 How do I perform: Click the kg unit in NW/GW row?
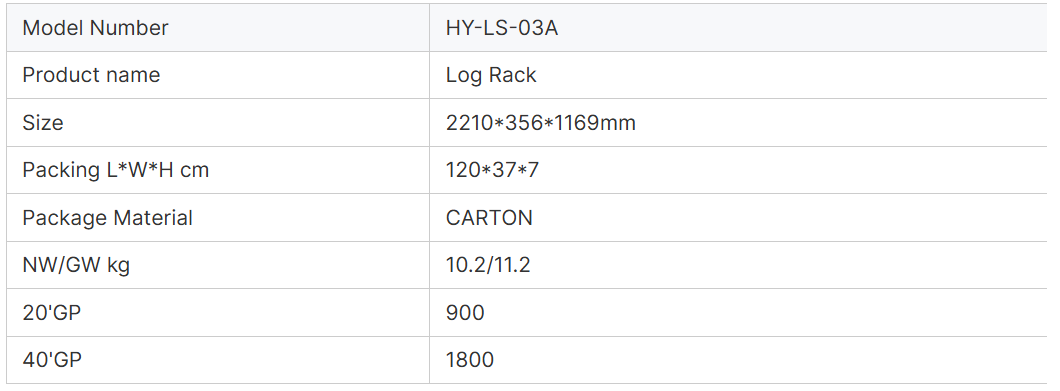[x=118, y=266]
